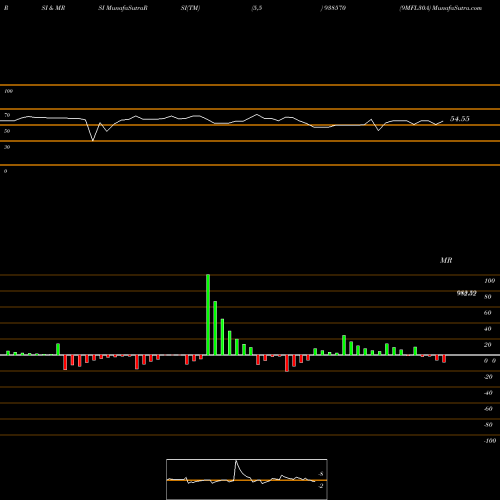Click the RSI 50 axis label
This screenshot has height=500, width=500.
click(7, 131)
